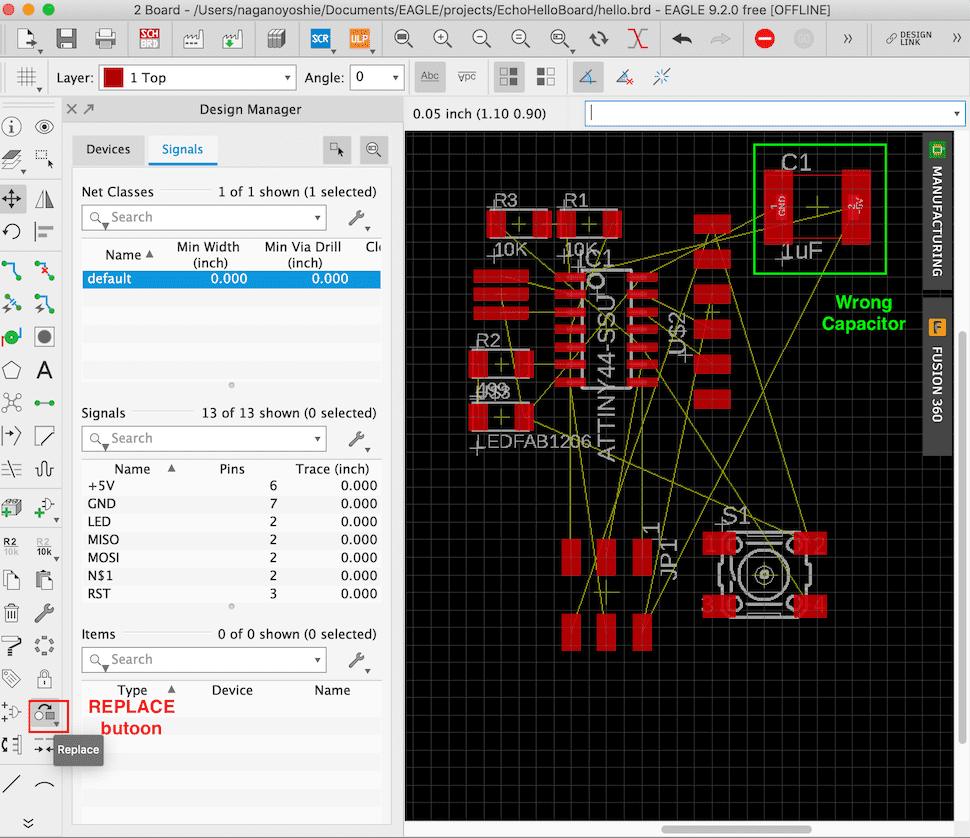Click the Design Link button
The height and width of the screenshot is (838, 970).
tap(907, 39)
